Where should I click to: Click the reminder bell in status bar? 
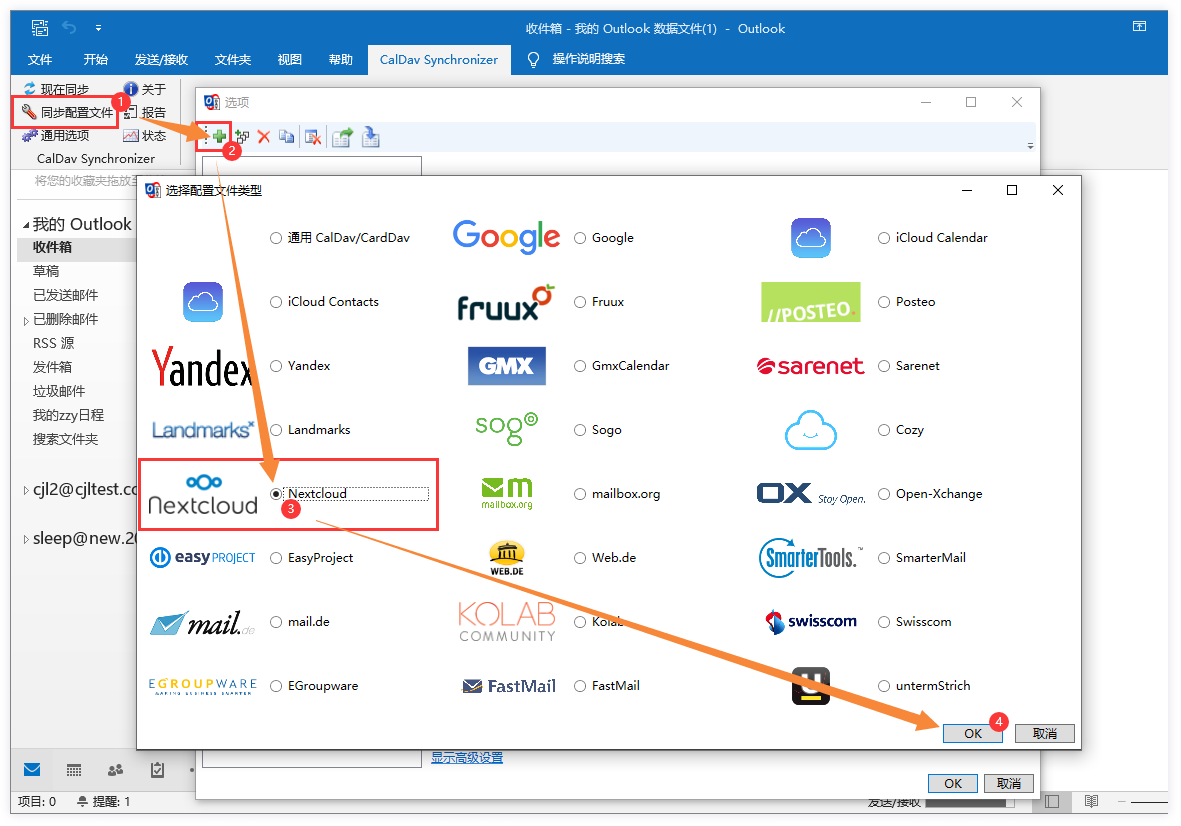click(82, 802)
